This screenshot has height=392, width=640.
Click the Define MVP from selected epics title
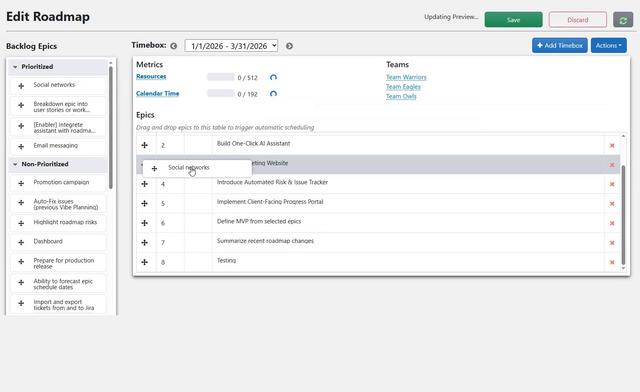coord(259,221)
